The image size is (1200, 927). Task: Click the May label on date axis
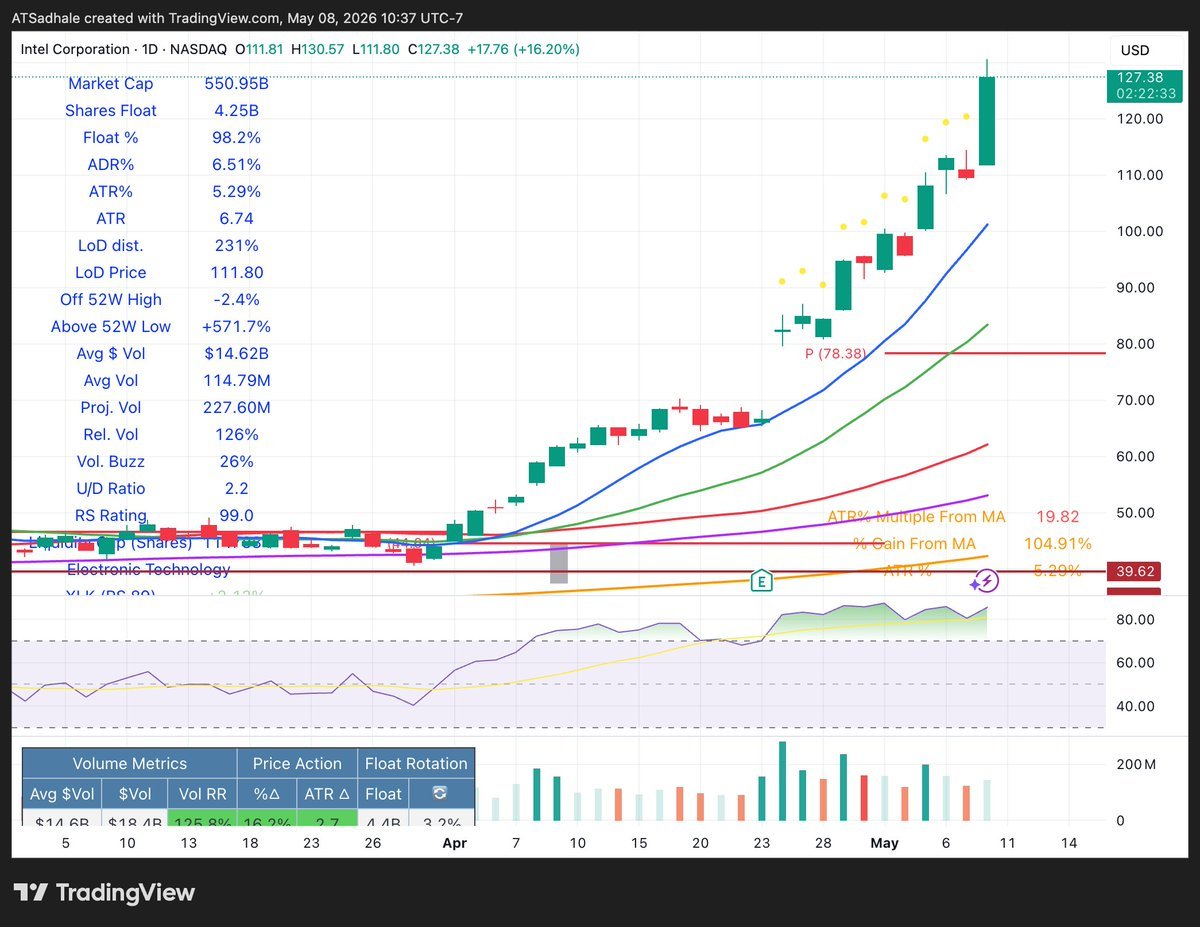pos(885,843)
